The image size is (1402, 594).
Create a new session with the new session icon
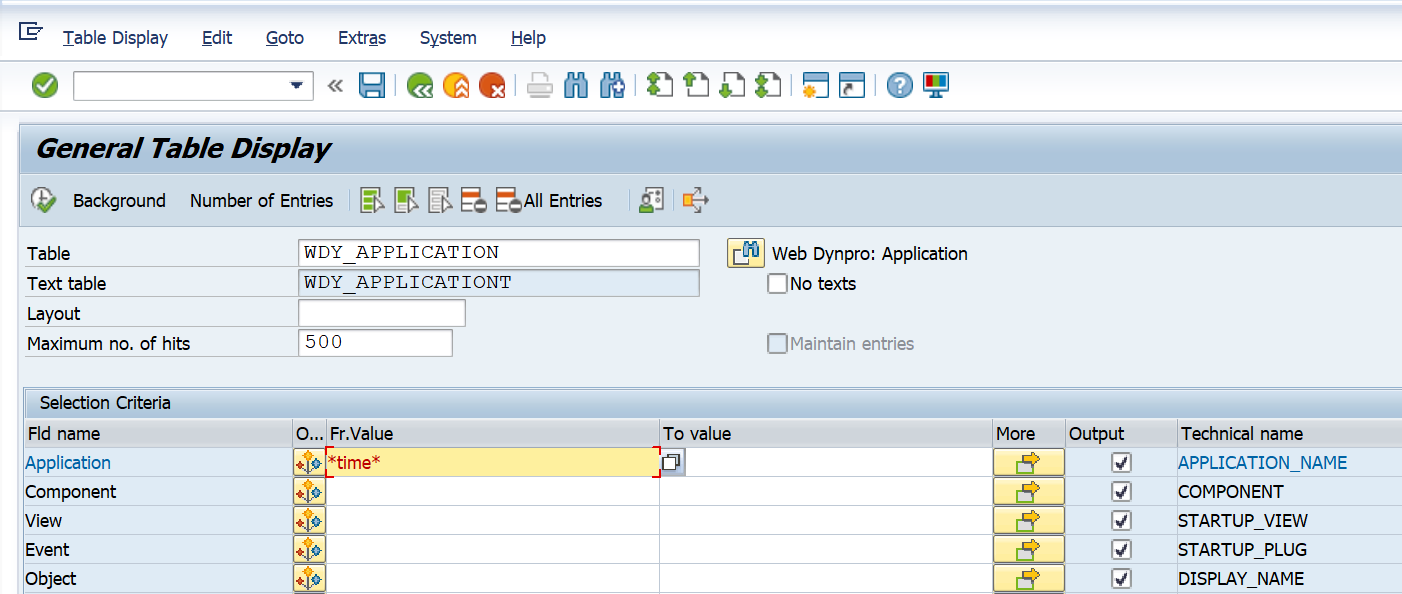814,85
